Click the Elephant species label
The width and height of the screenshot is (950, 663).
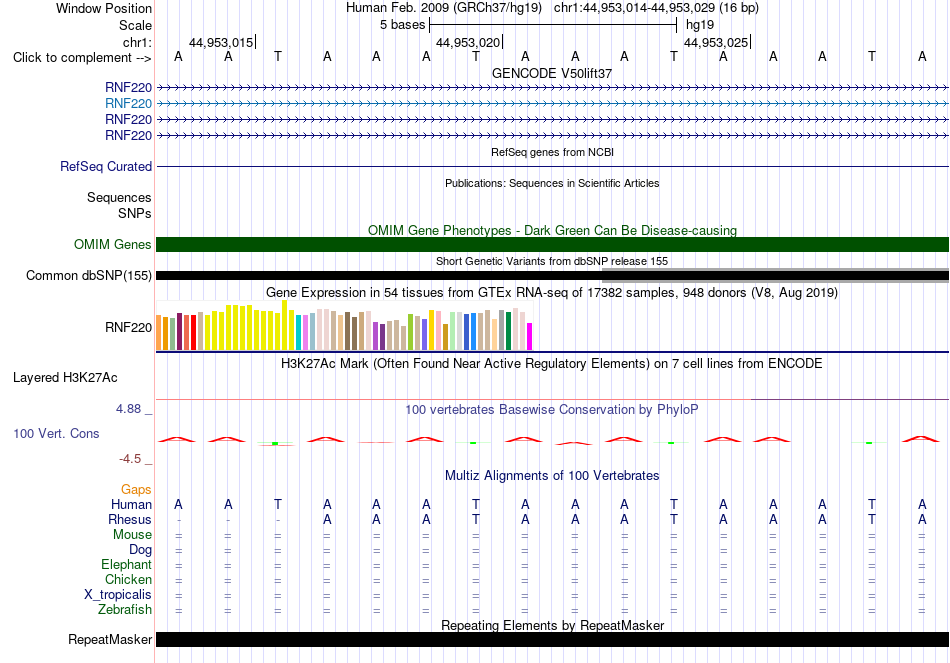[x=126, y=564]
